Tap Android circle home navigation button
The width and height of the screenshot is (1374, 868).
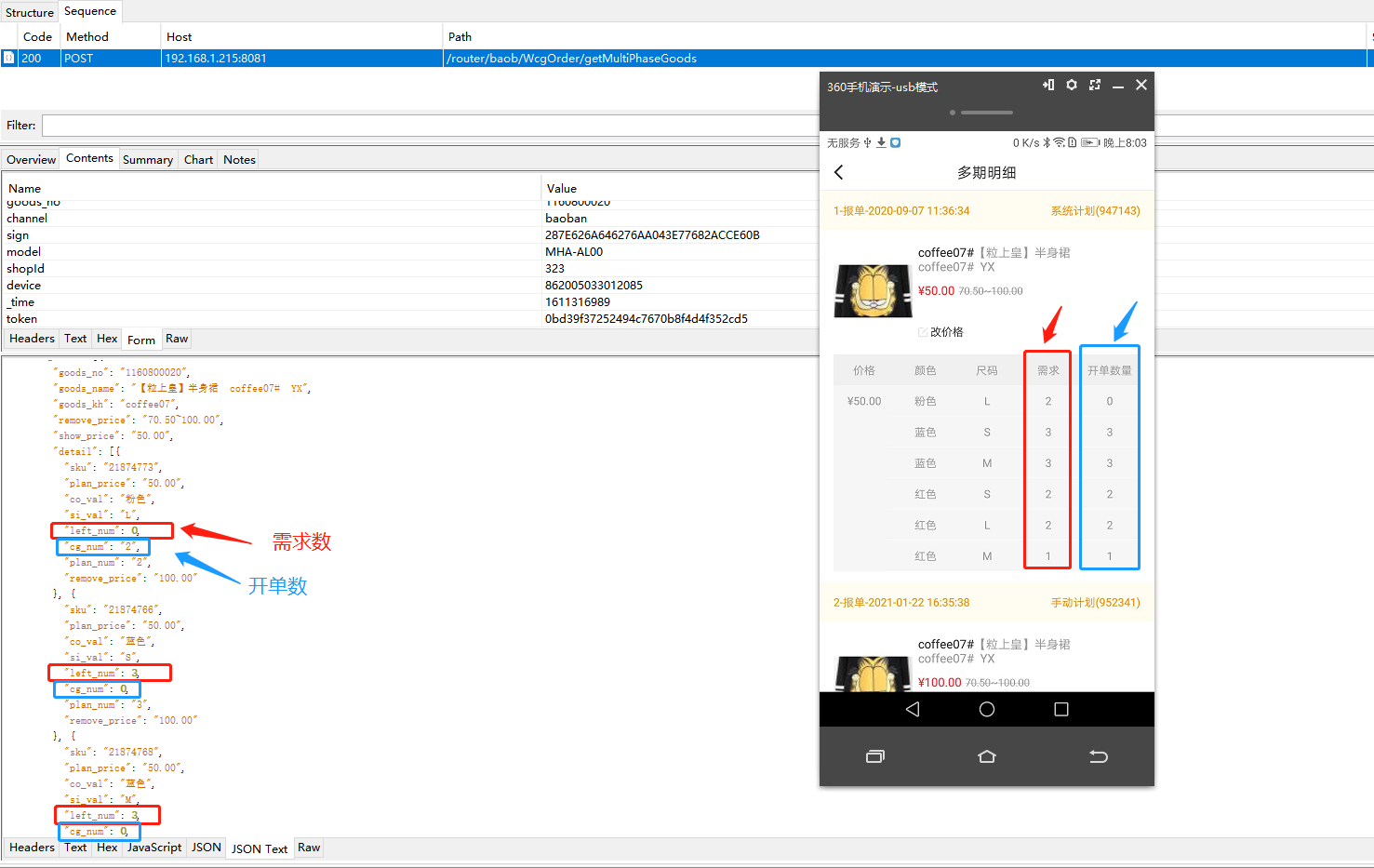click(x=987, y=709)
